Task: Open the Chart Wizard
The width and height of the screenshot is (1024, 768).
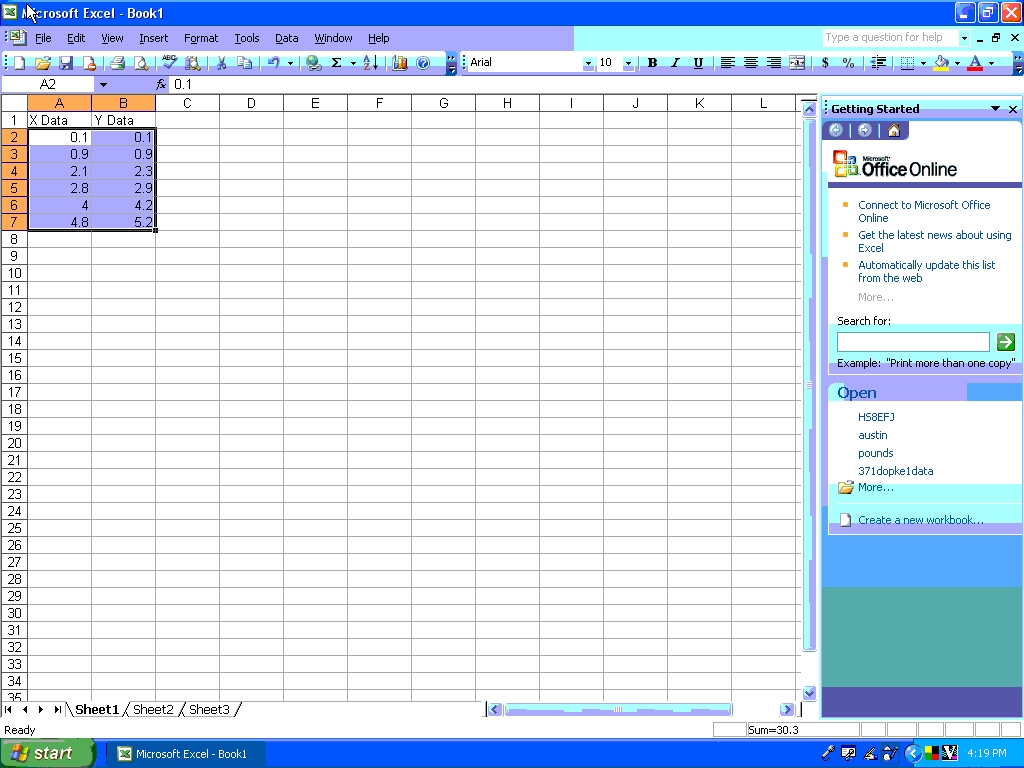Action: 400,62
